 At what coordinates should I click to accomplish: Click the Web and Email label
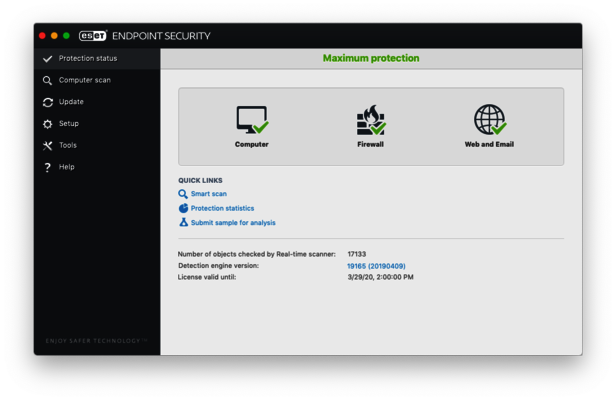[489, 144]
